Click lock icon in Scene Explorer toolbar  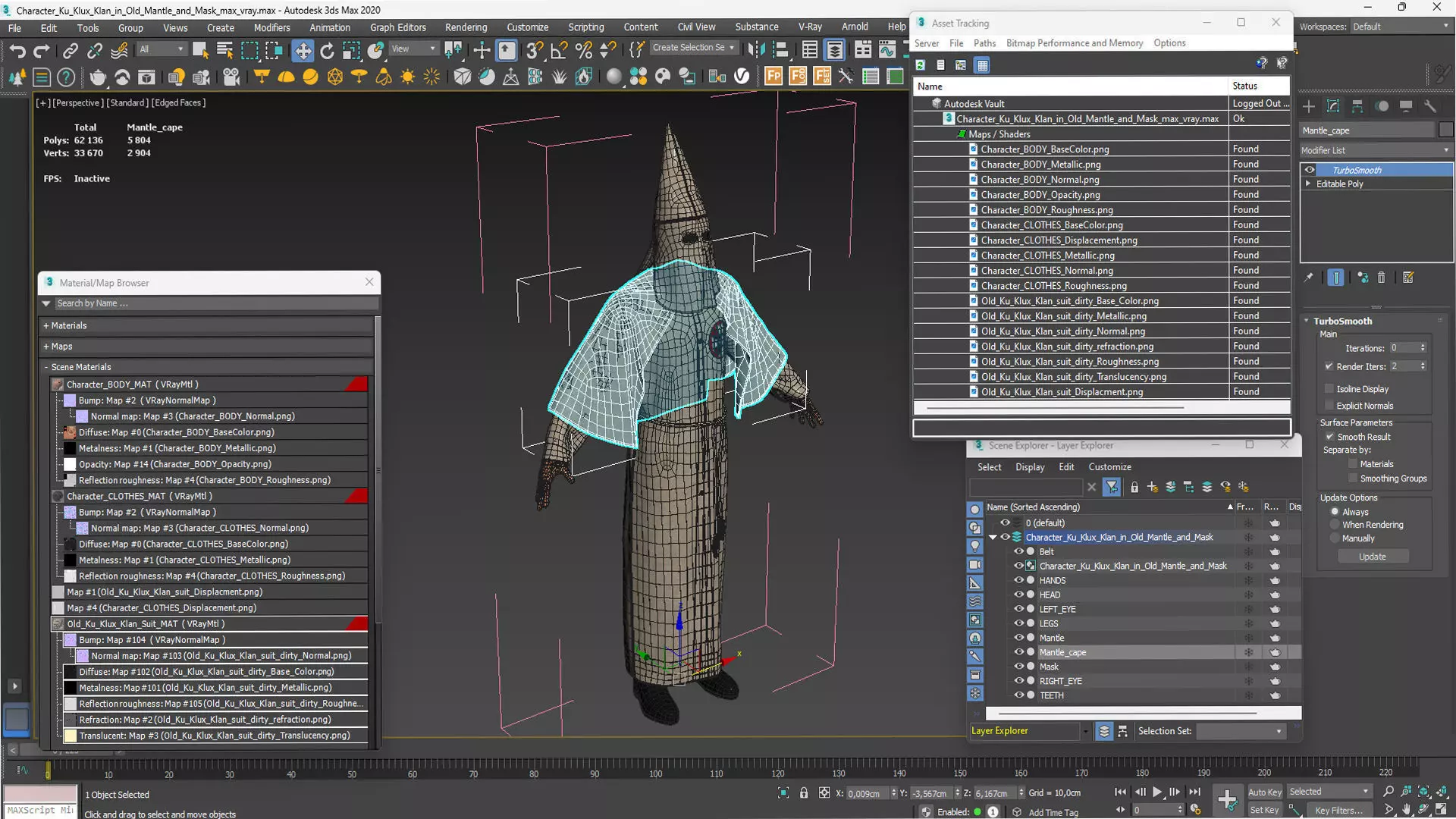pos(1134,487)
